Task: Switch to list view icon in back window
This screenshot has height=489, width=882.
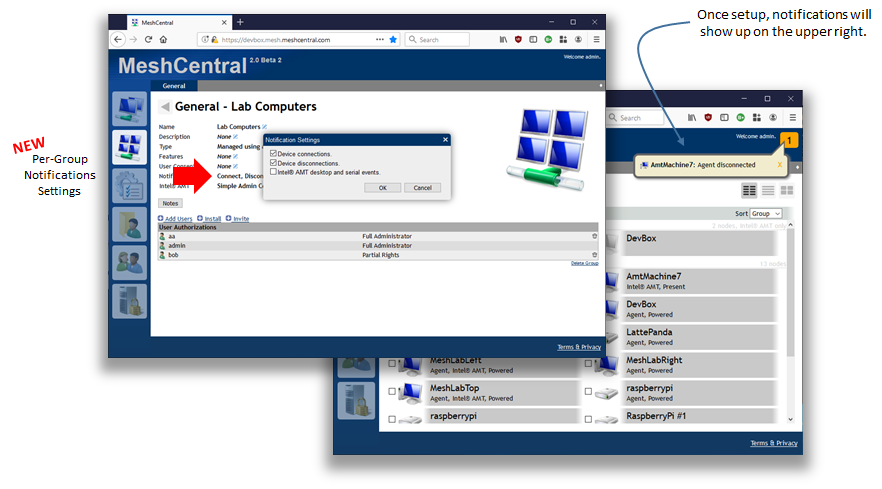Action: click(768, 191)
